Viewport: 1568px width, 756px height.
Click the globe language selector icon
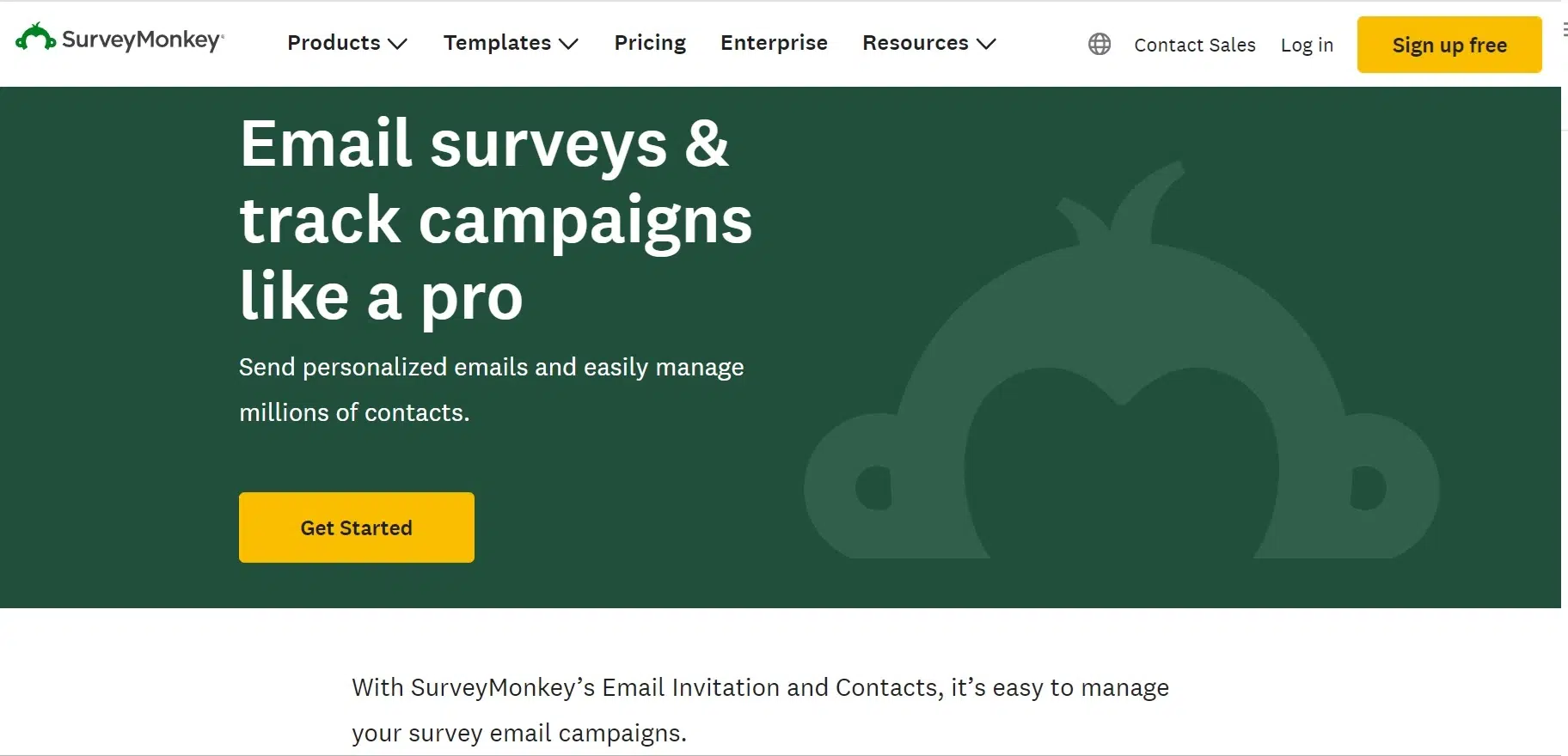1098,44
